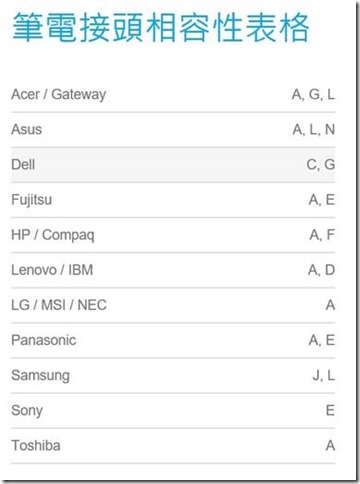Click the Acer / Gateway row label
Screen dimensions: 360x484
click(x=59, y=94)
